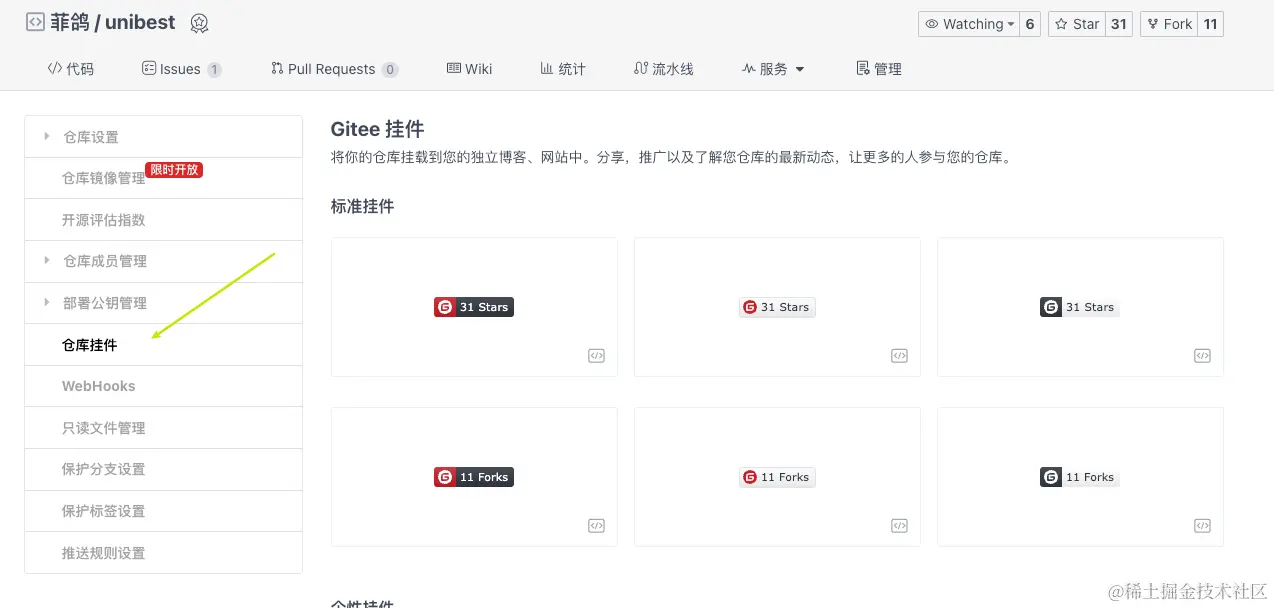Click the red Gitee 11 Forks badge
The width and height of the screenshot is (1274, 608).
(x=474, y=477)
